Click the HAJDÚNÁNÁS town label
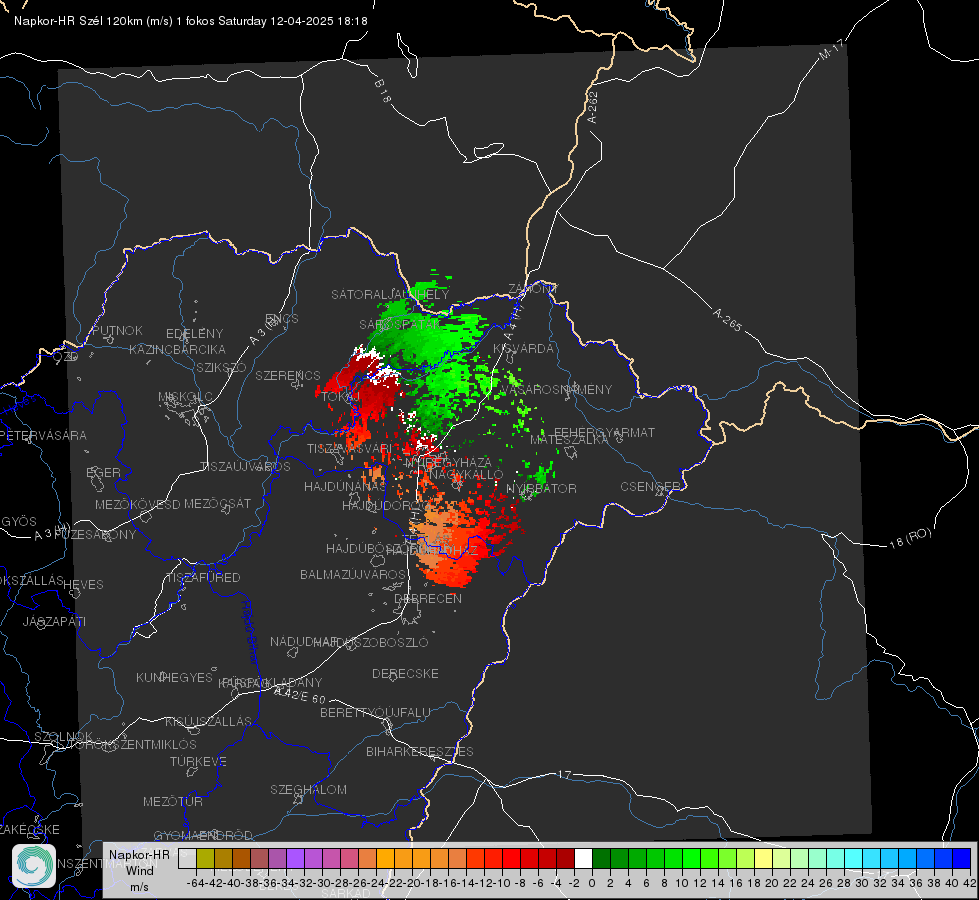 tap(345, 486)
